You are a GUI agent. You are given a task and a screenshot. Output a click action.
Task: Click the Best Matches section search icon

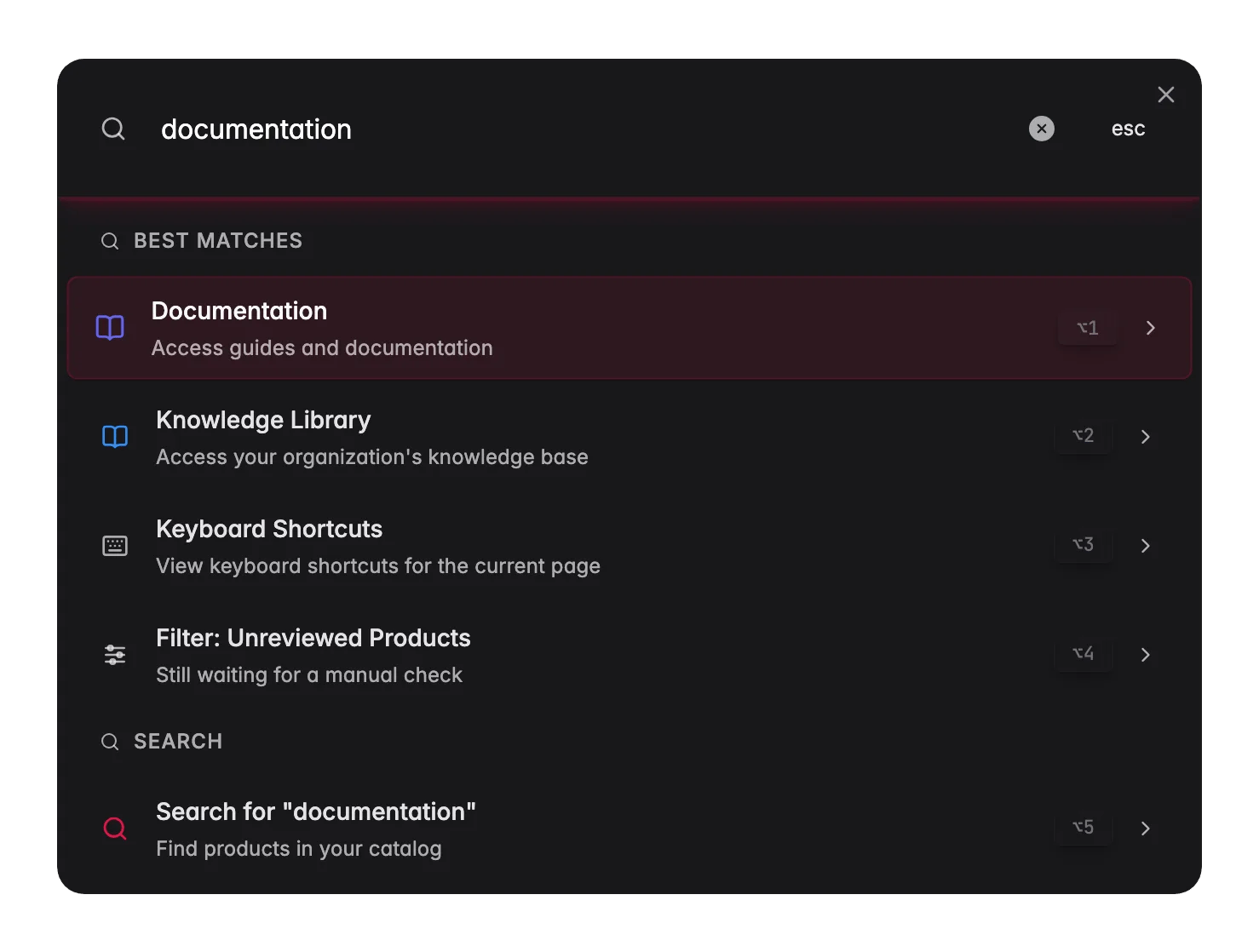pyautogui.click(x=110, y=241)
